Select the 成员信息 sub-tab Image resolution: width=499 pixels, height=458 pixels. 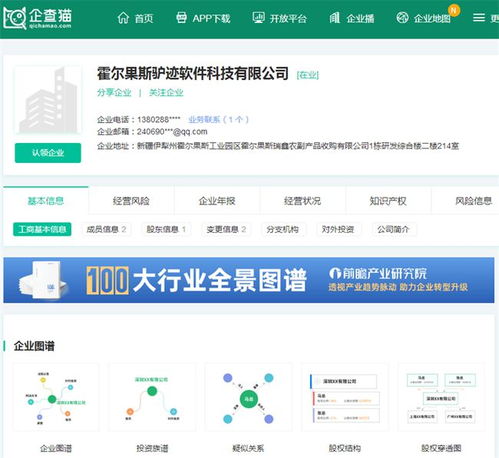pyautogui.click(x=106, y=229)
